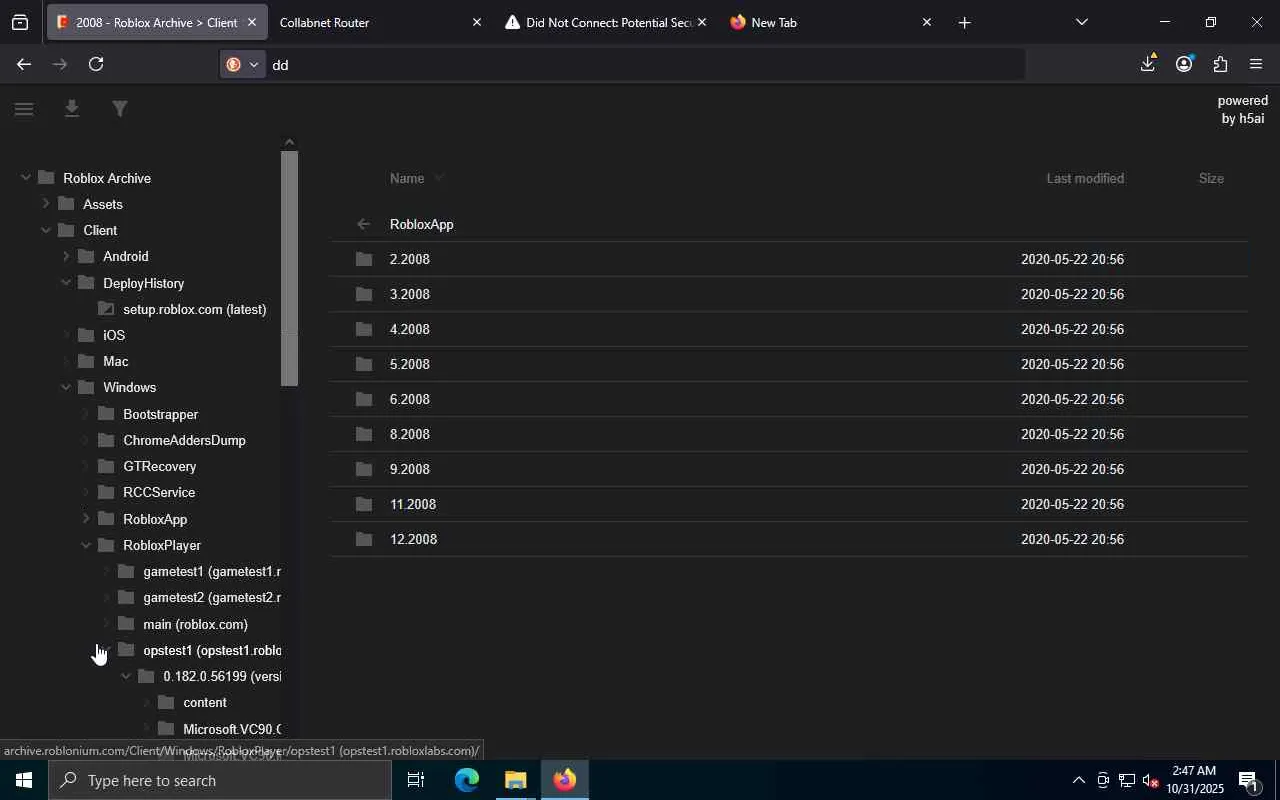Select Bootstrapper in the tree
The height and width of the screenshot is (800, 1280).
pyautogui.click(x=160, y=414)
